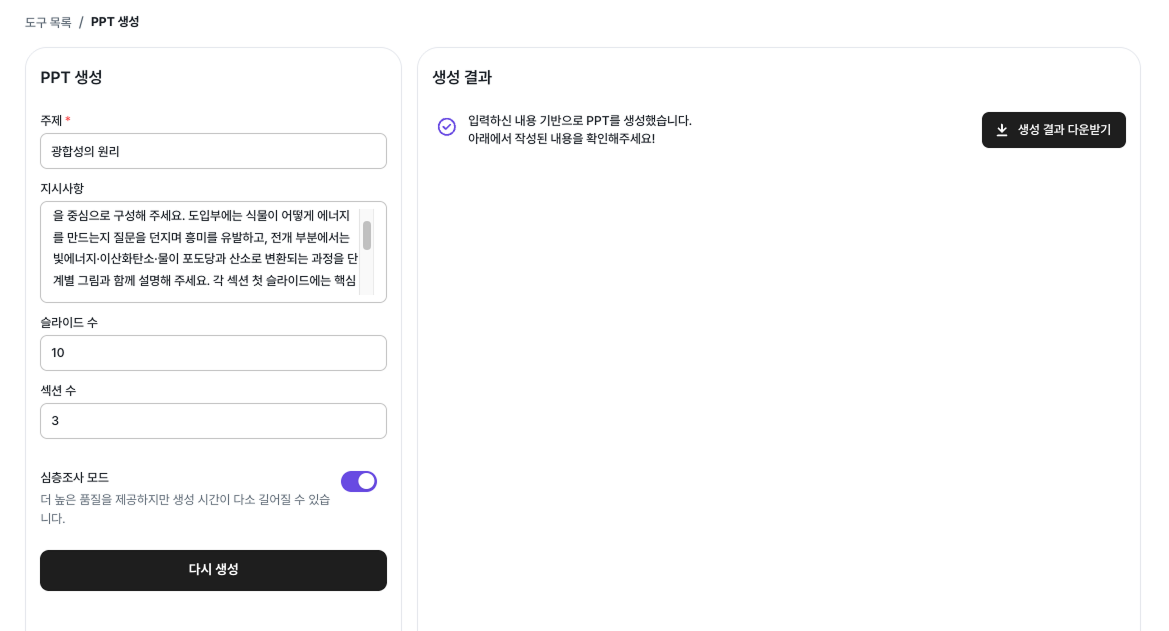
Task: Disable the 심층조사 모드 toggle switch
Action: tap(359, 481)
